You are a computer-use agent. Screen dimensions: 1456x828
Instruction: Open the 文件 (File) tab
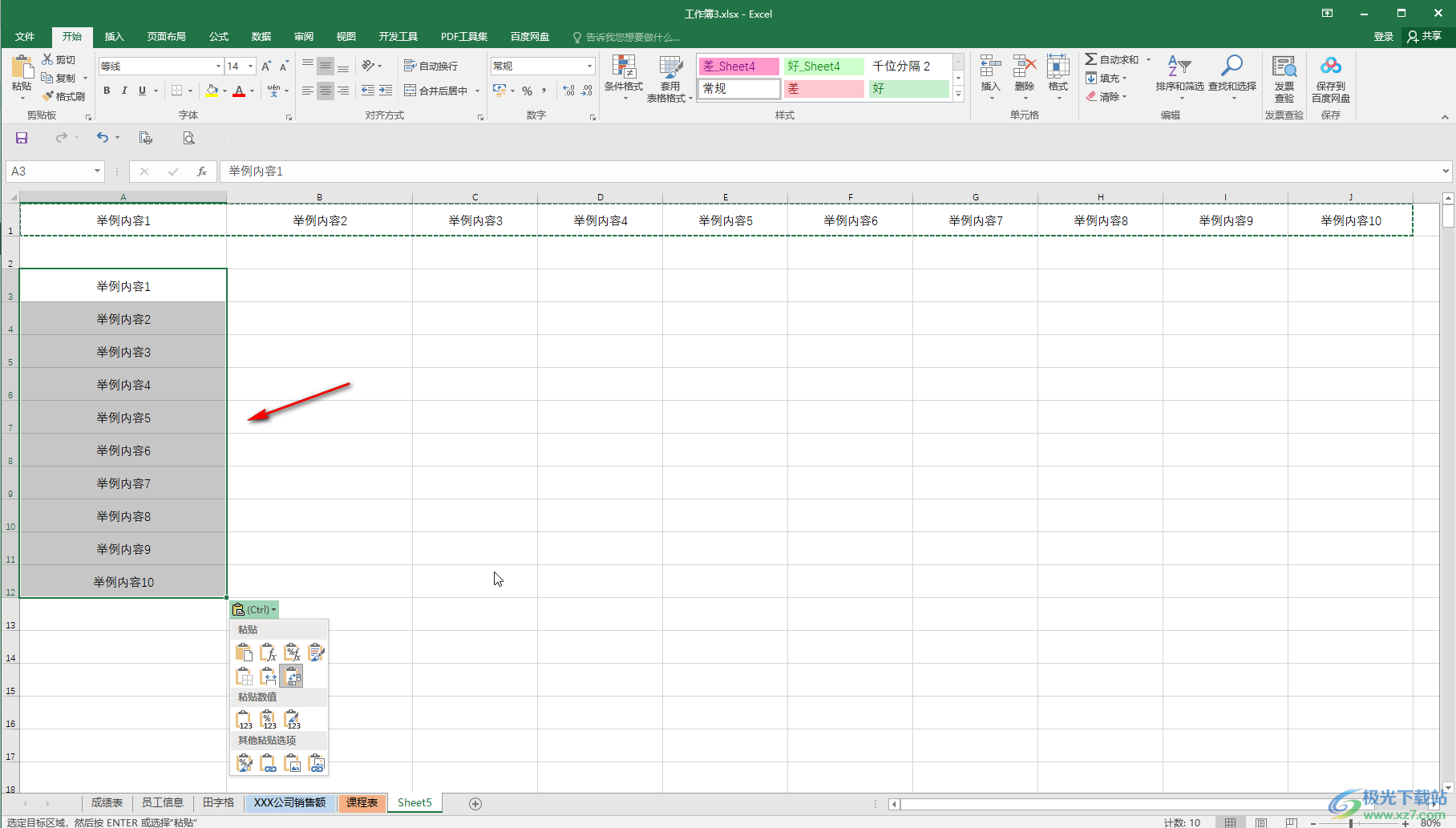25,37
